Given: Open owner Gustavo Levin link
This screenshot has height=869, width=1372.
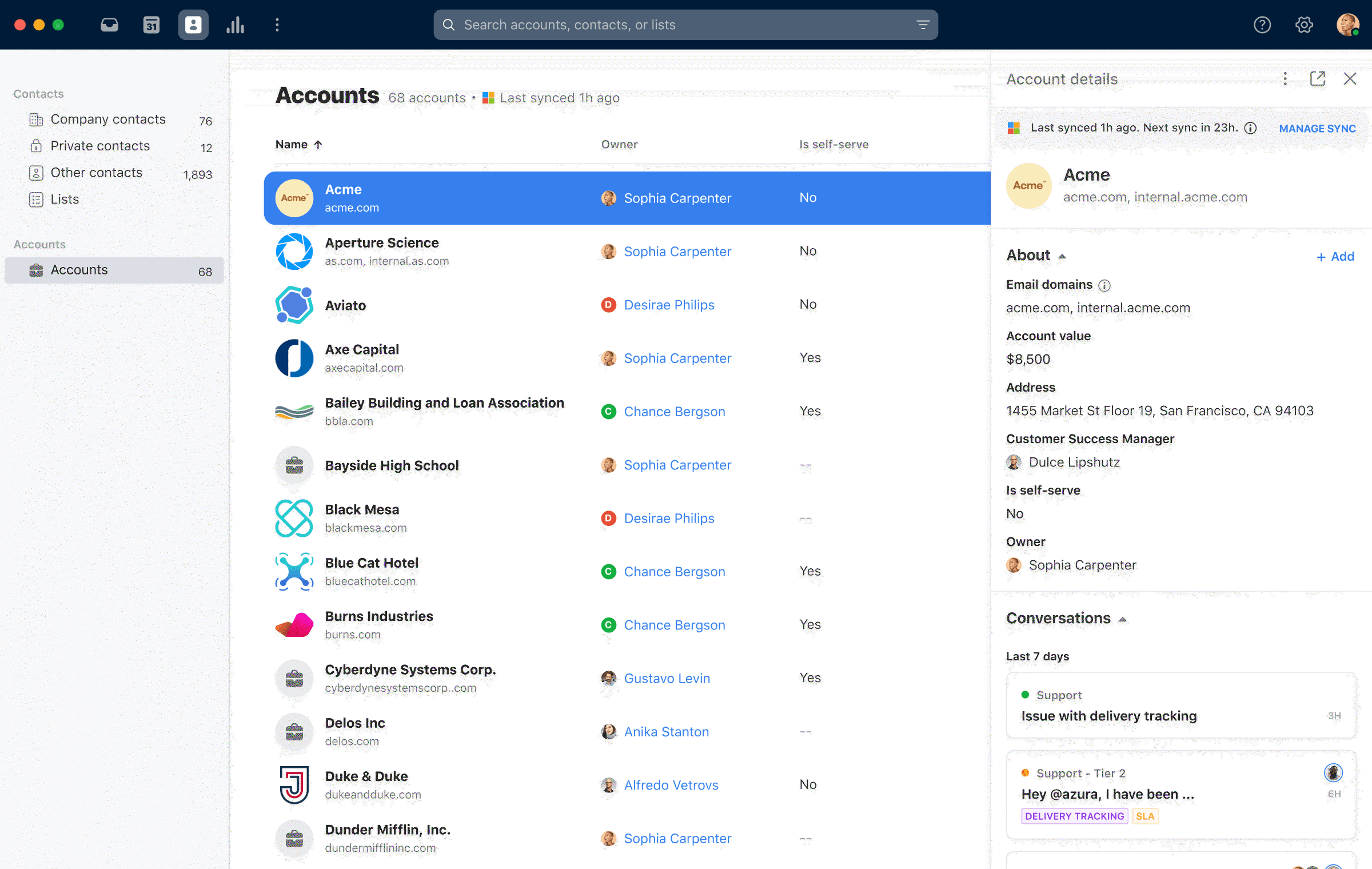Looking at the screenshot, I should (x=667, y=678).
